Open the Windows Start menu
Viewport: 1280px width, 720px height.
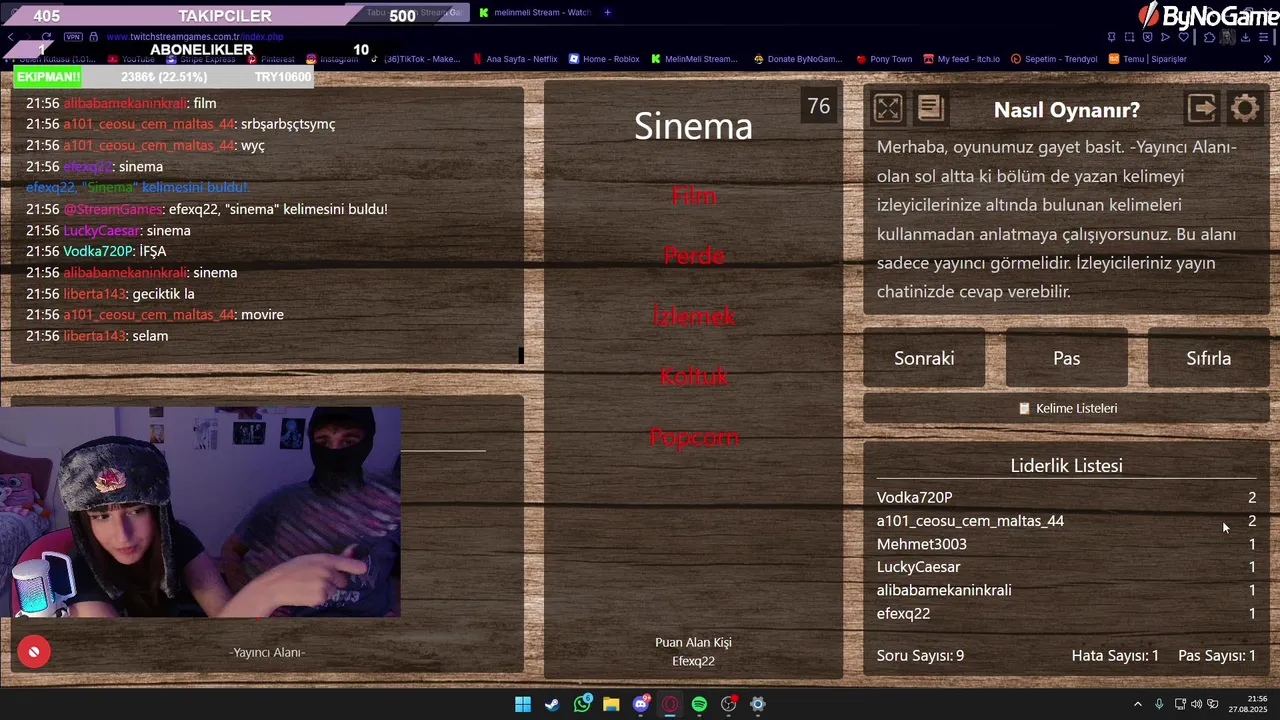point(523,704)
